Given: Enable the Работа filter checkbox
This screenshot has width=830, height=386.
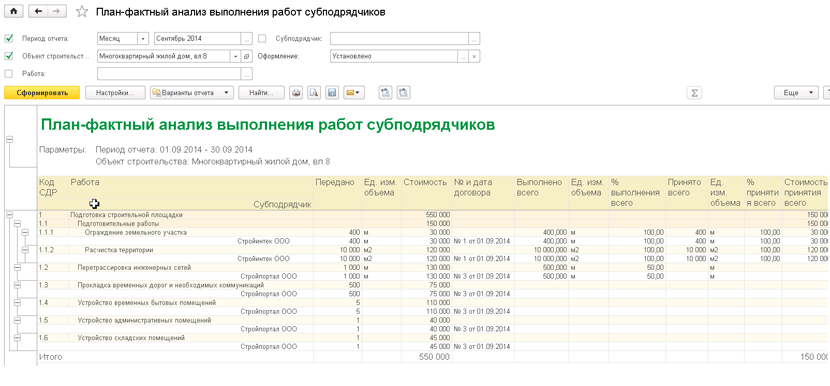Looking at the screenshot, I should tap(8, 74).
